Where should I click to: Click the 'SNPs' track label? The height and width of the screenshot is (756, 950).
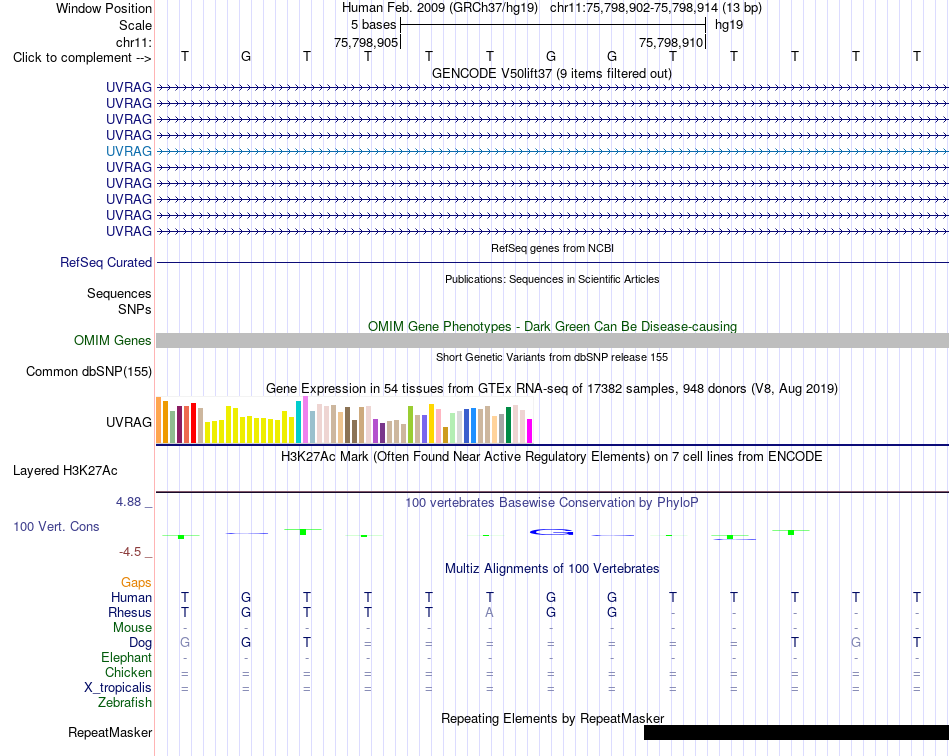(135, 309)
